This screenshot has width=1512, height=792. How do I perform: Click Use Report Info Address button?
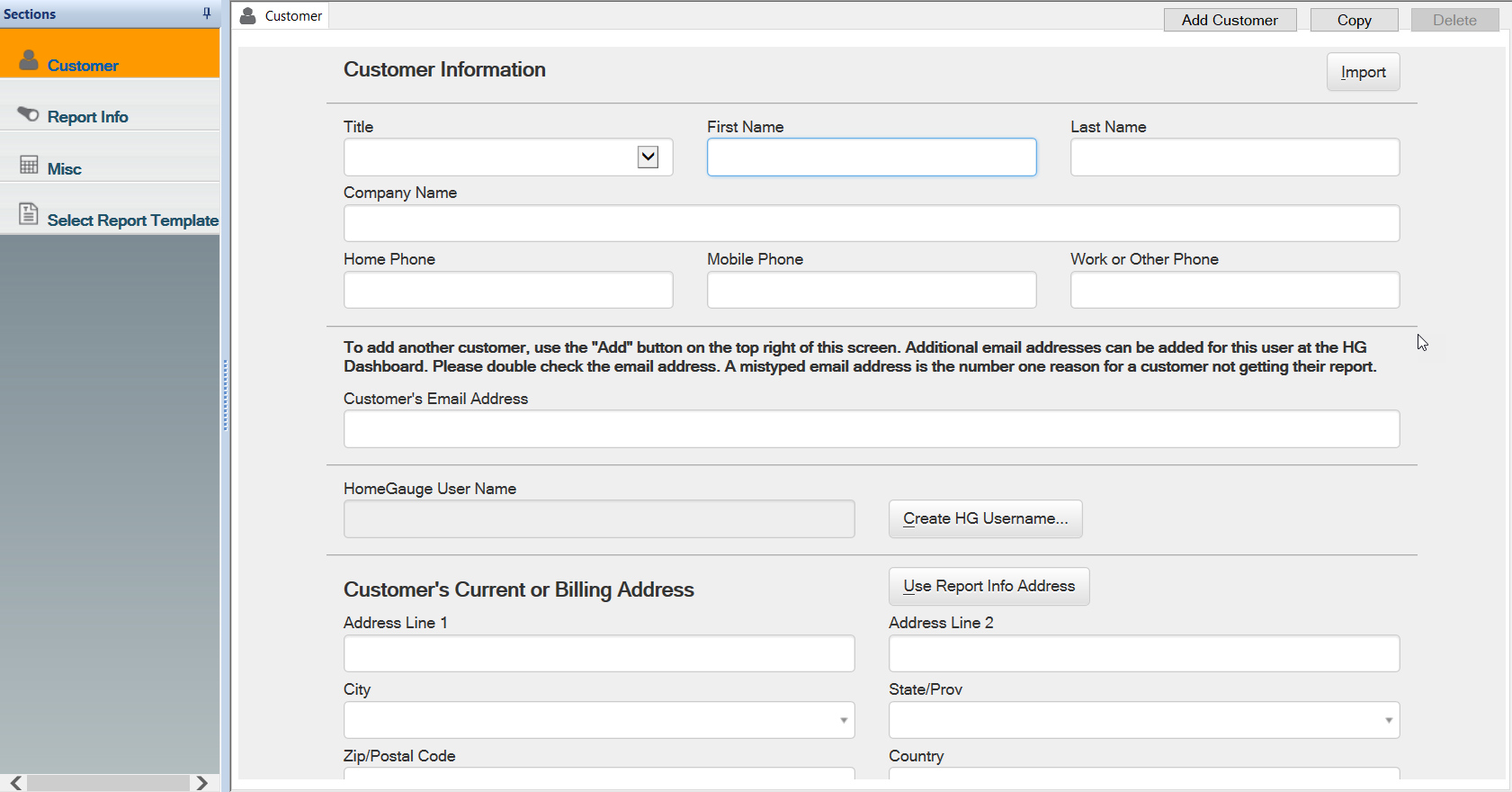click(x=989, y=587)
